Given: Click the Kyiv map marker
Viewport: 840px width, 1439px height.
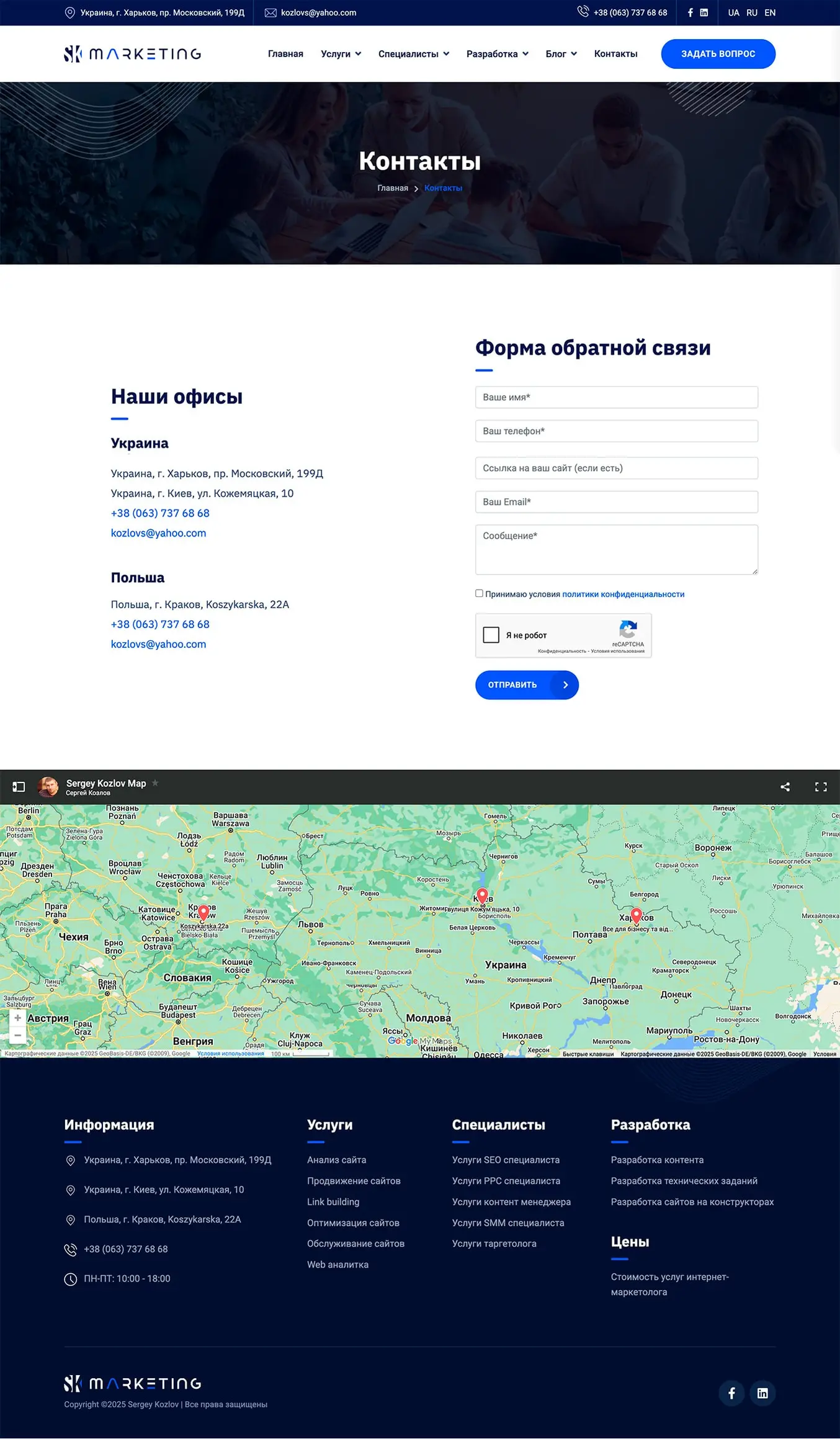Looking at the screenshot, I should coord(482,896).
